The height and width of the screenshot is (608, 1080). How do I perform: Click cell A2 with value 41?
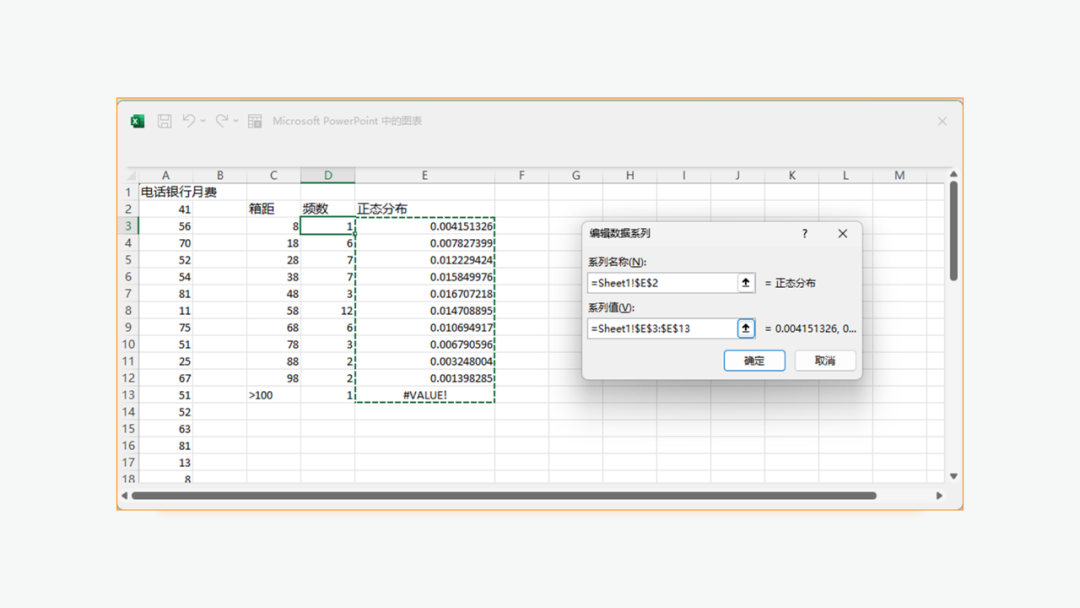click(x=165, y=209)
